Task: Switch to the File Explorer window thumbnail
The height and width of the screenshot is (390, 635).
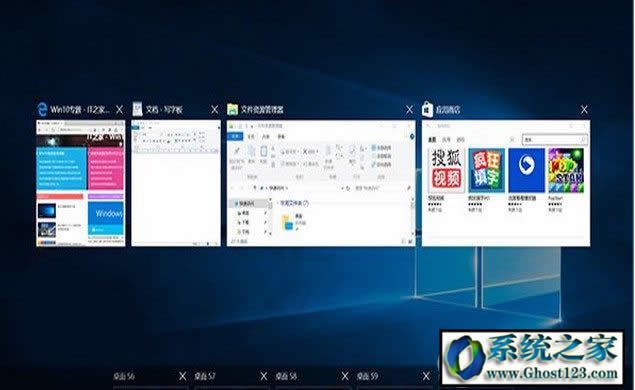Action: click(x=321, y=183)
